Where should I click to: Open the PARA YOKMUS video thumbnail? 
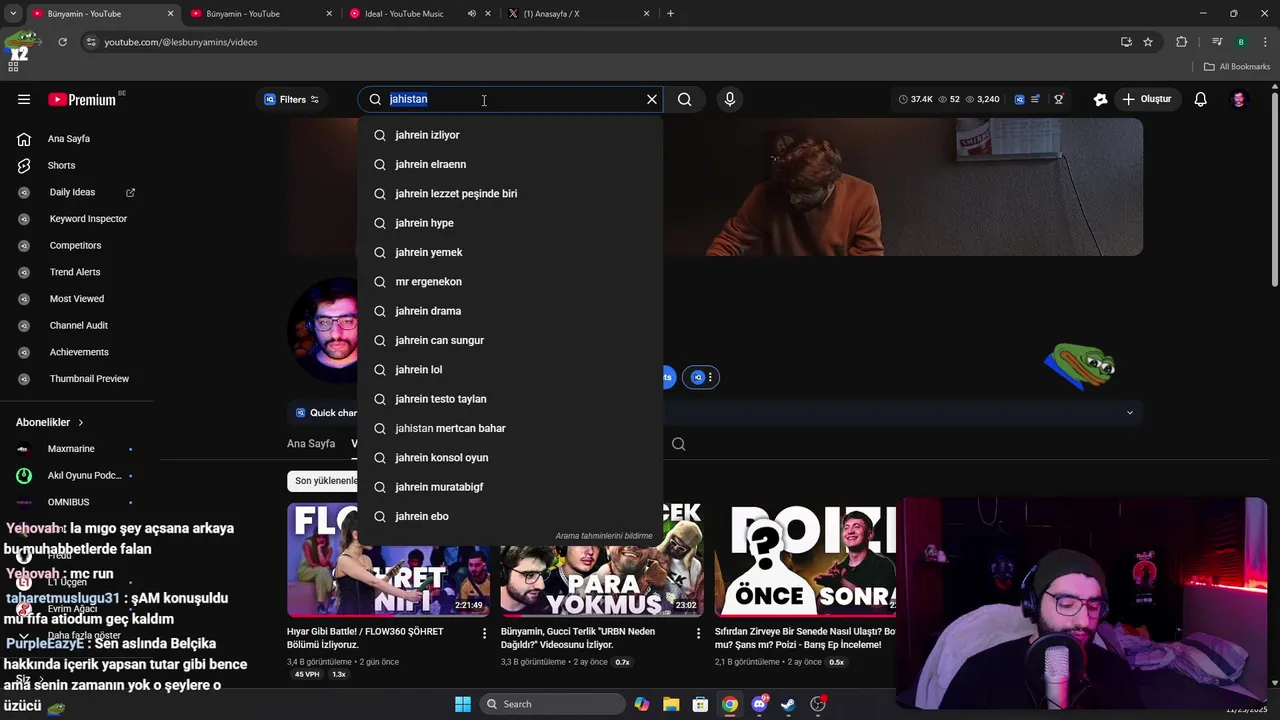pyautogui.click(x=602, y=560)
